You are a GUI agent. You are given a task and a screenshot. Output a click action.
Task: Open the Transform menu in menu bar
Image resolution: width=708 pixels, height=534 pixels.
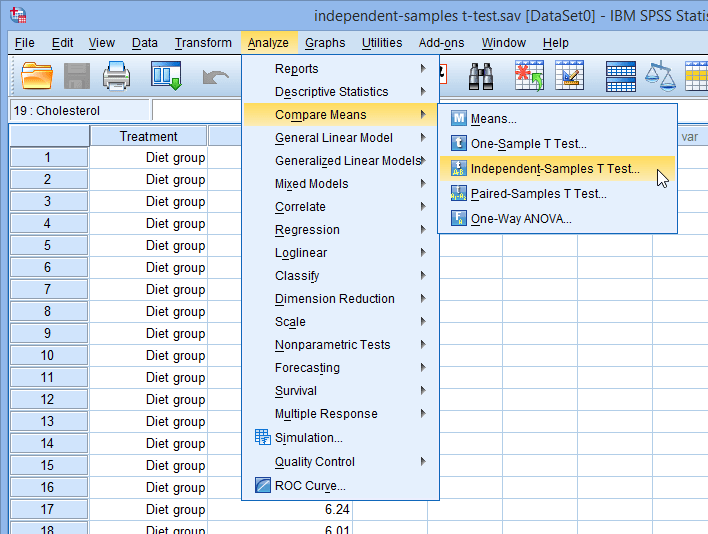pyautogui.click(x=203, y=43)
